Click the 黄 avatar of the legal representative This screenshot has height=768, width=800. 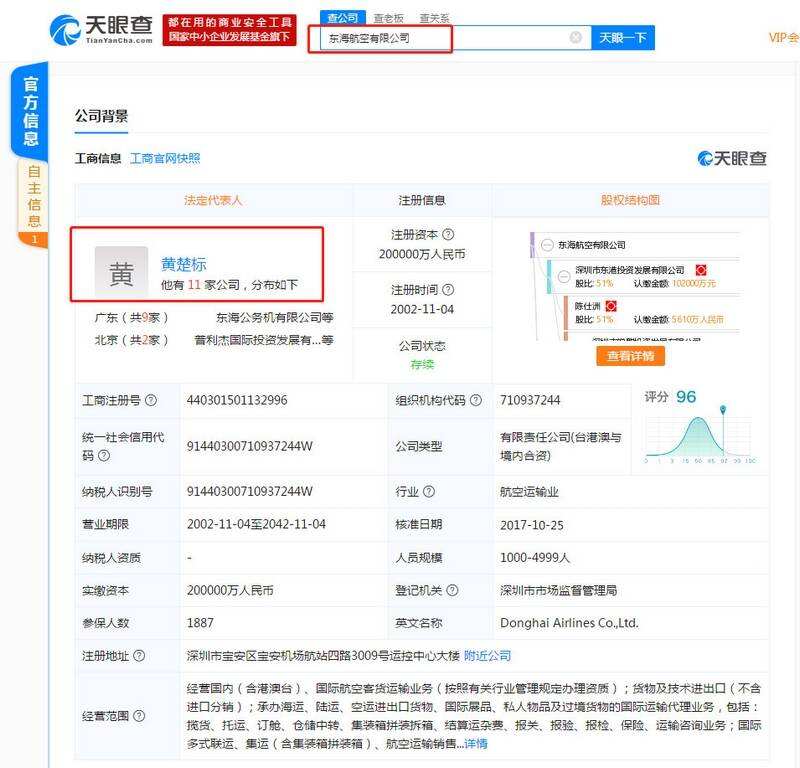121,273
